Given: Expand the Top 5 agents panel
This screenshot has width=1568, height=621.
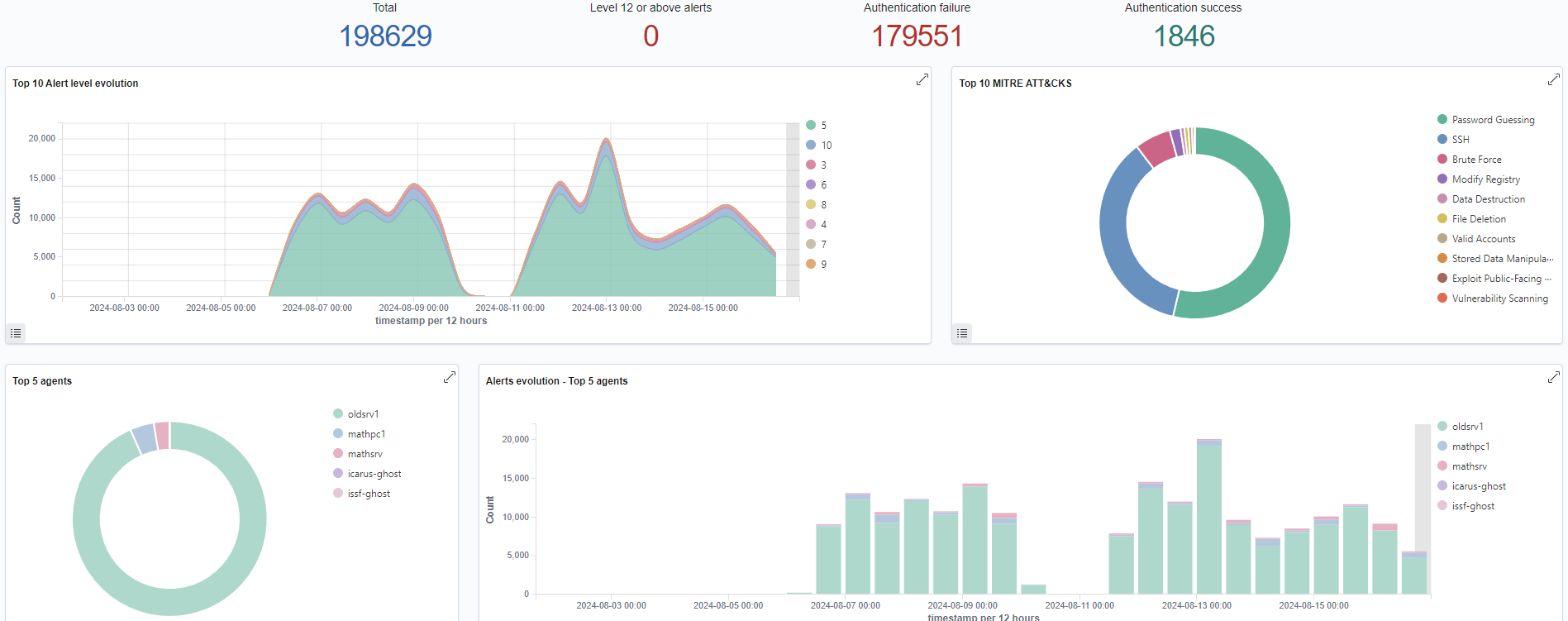Looking at the screenshot, I should pyautogui.click(x=450, y=377).
